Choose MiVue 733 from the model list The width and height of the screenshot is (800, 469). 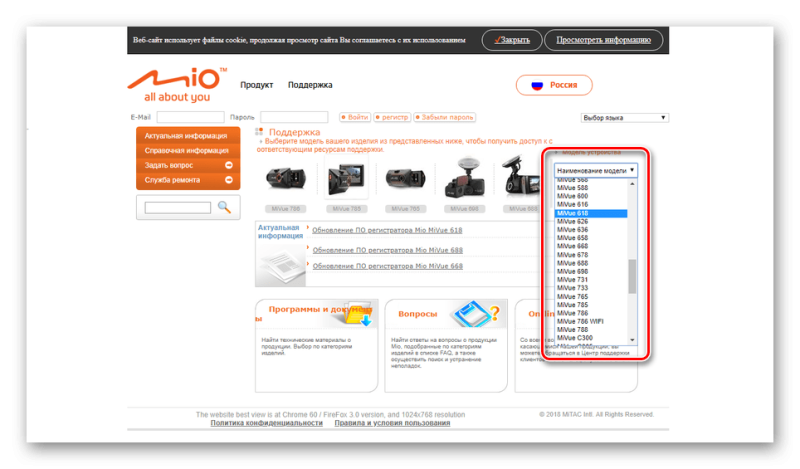point(591,288)
